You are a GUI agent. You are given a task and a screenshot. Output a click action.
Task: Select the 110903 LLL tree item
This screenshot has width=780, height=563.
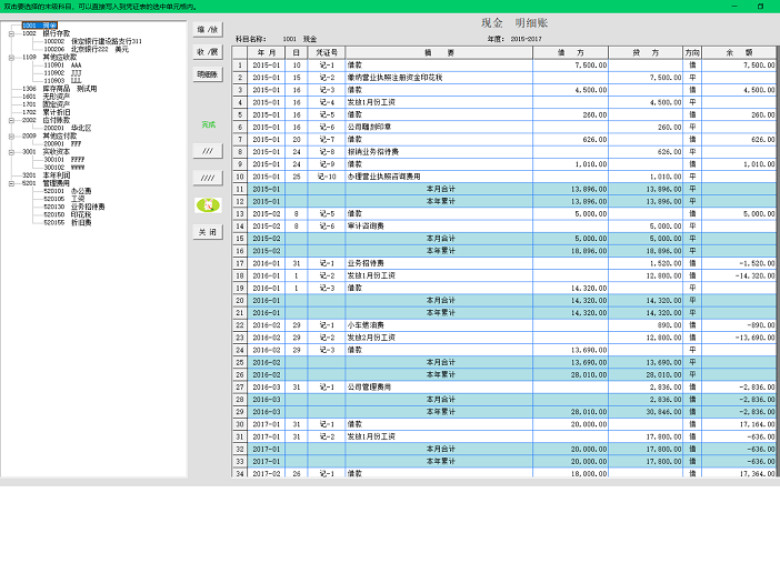coord(62,81)
